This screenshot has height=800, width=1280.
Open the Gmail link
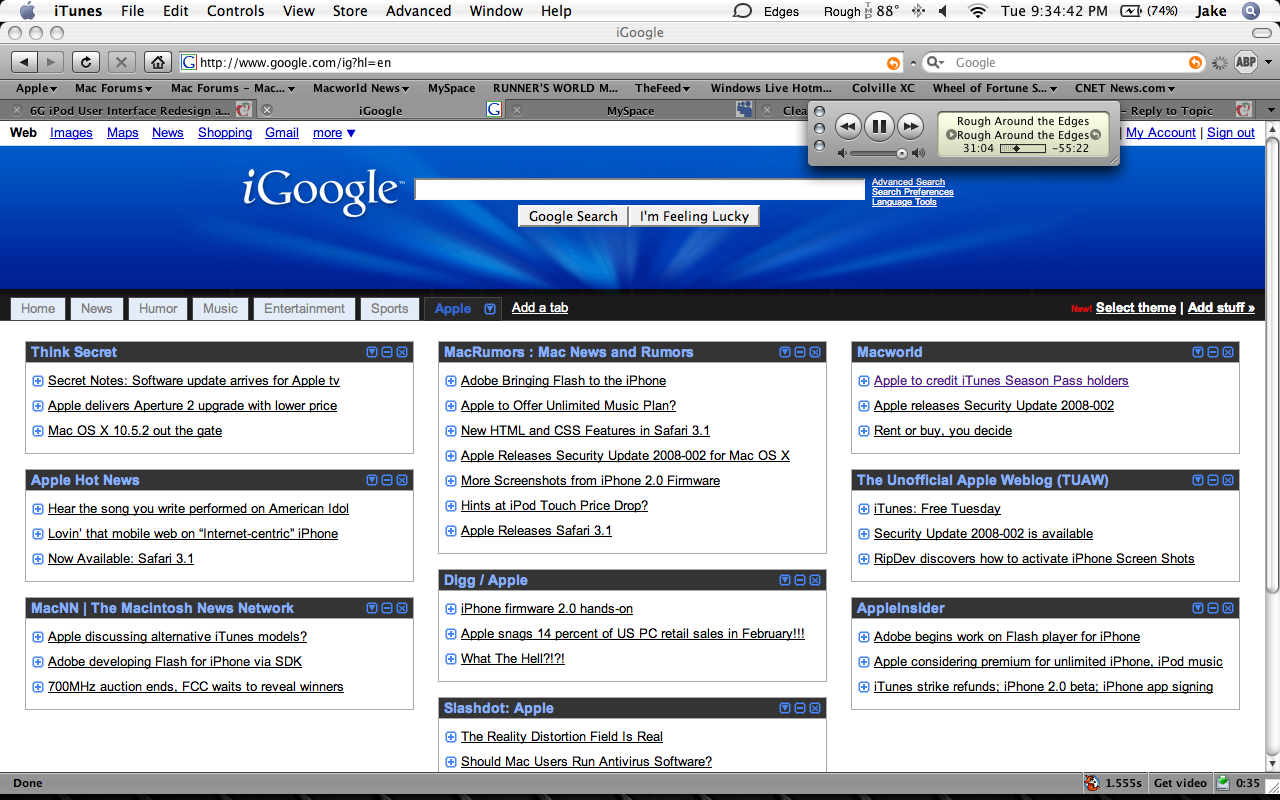(x=282, y=132)
